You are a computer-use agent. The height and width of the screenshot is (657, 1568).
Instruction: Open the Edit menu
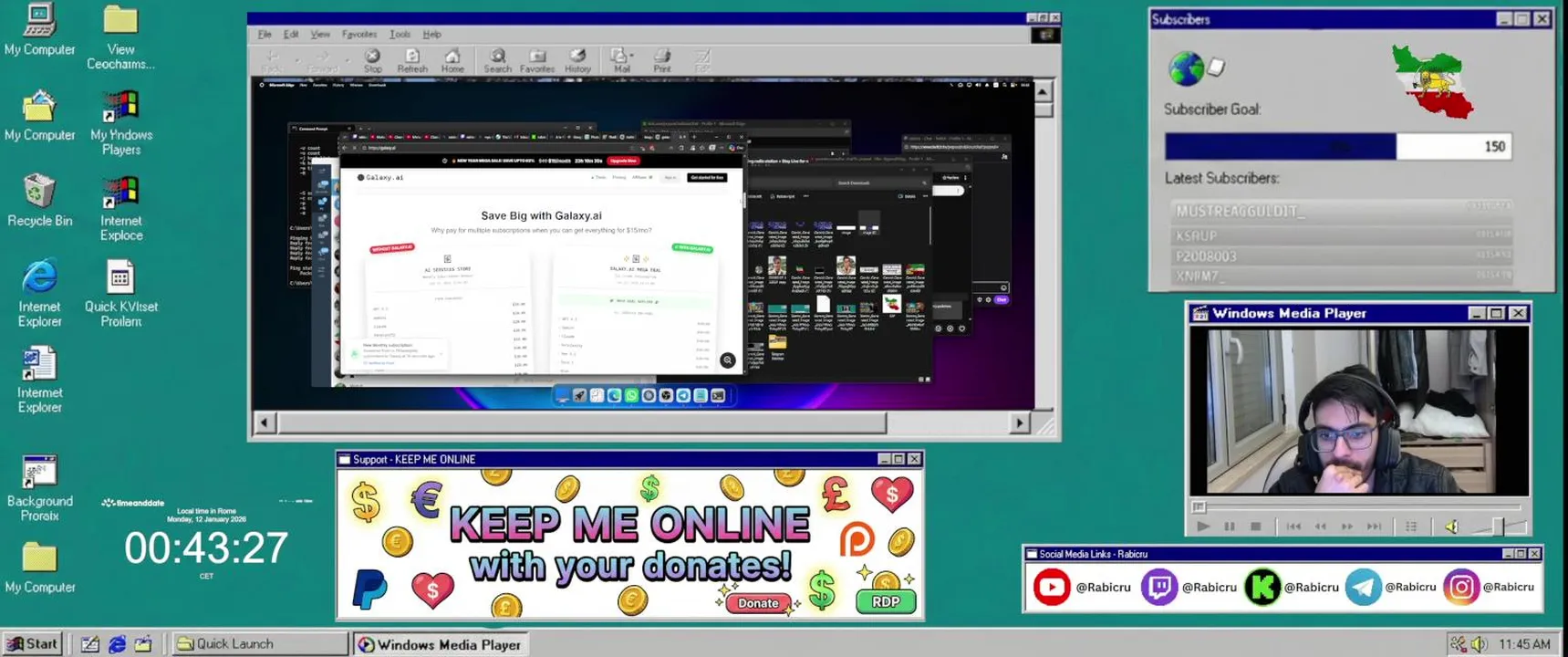[291, 35]
